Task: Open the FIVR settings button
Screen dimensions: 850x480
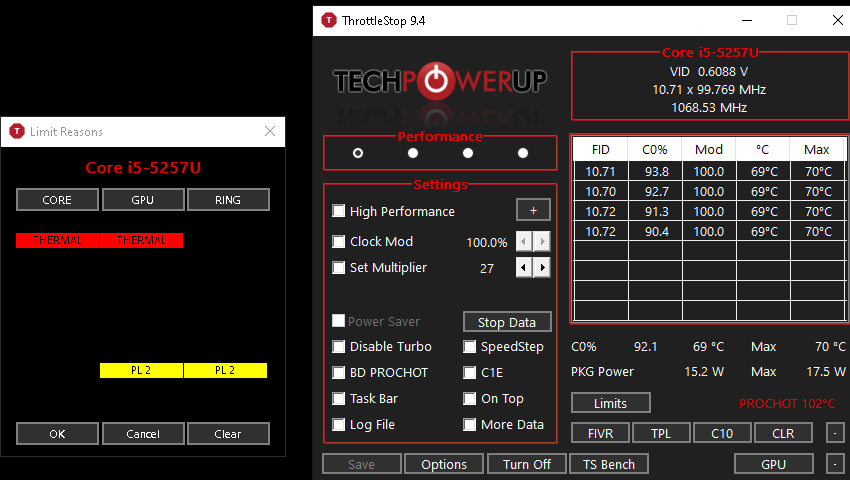Action: tap(601, 433)
